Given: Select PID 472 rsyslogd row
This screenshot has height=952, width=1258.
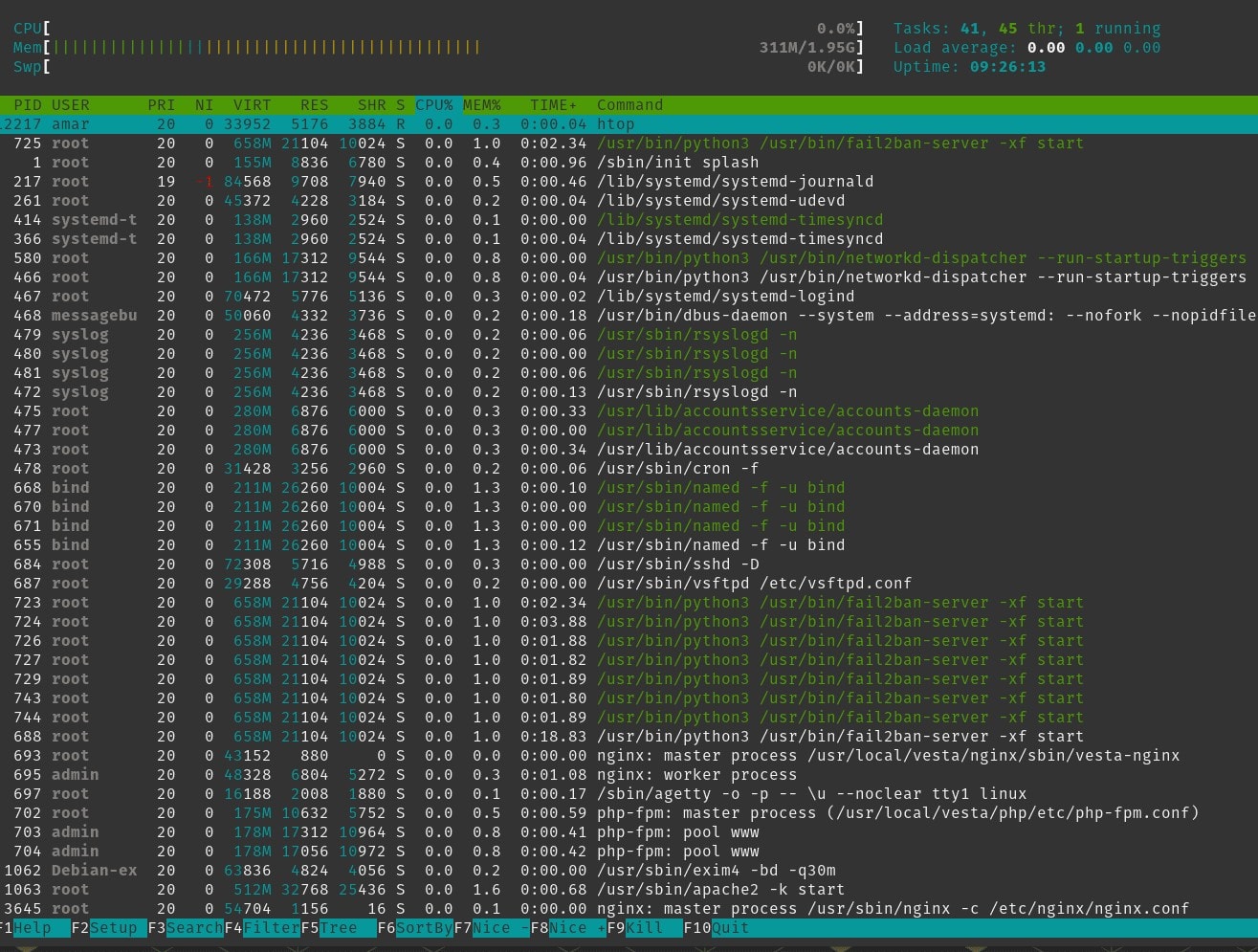Looking at the screenshot, I should 629,392.
